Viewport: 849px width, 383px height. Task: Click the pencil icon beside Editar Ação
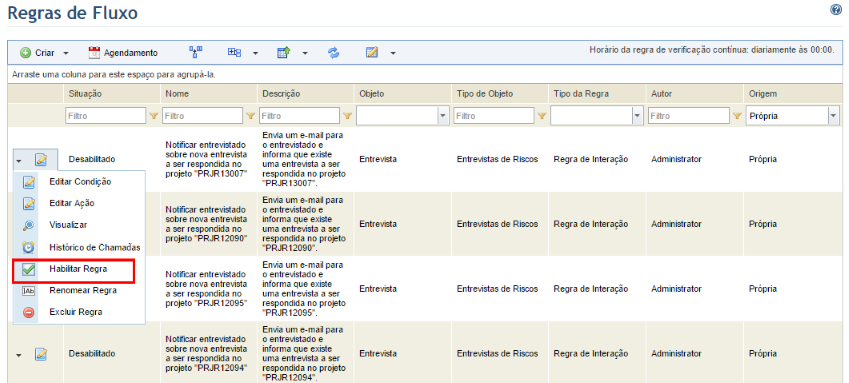click(29, 203)
